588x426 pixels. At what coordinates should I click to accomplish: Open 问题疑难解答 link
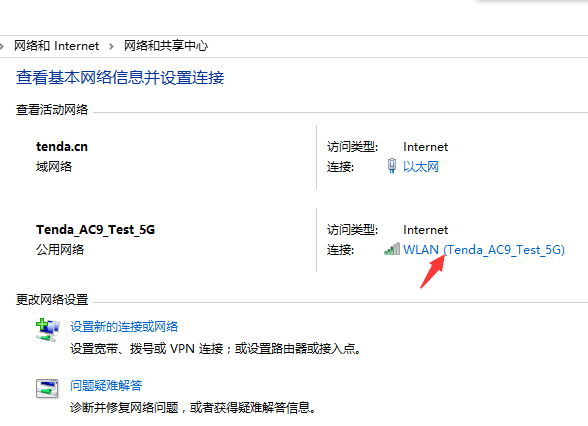pyautogui.click(x=106, y=386)
